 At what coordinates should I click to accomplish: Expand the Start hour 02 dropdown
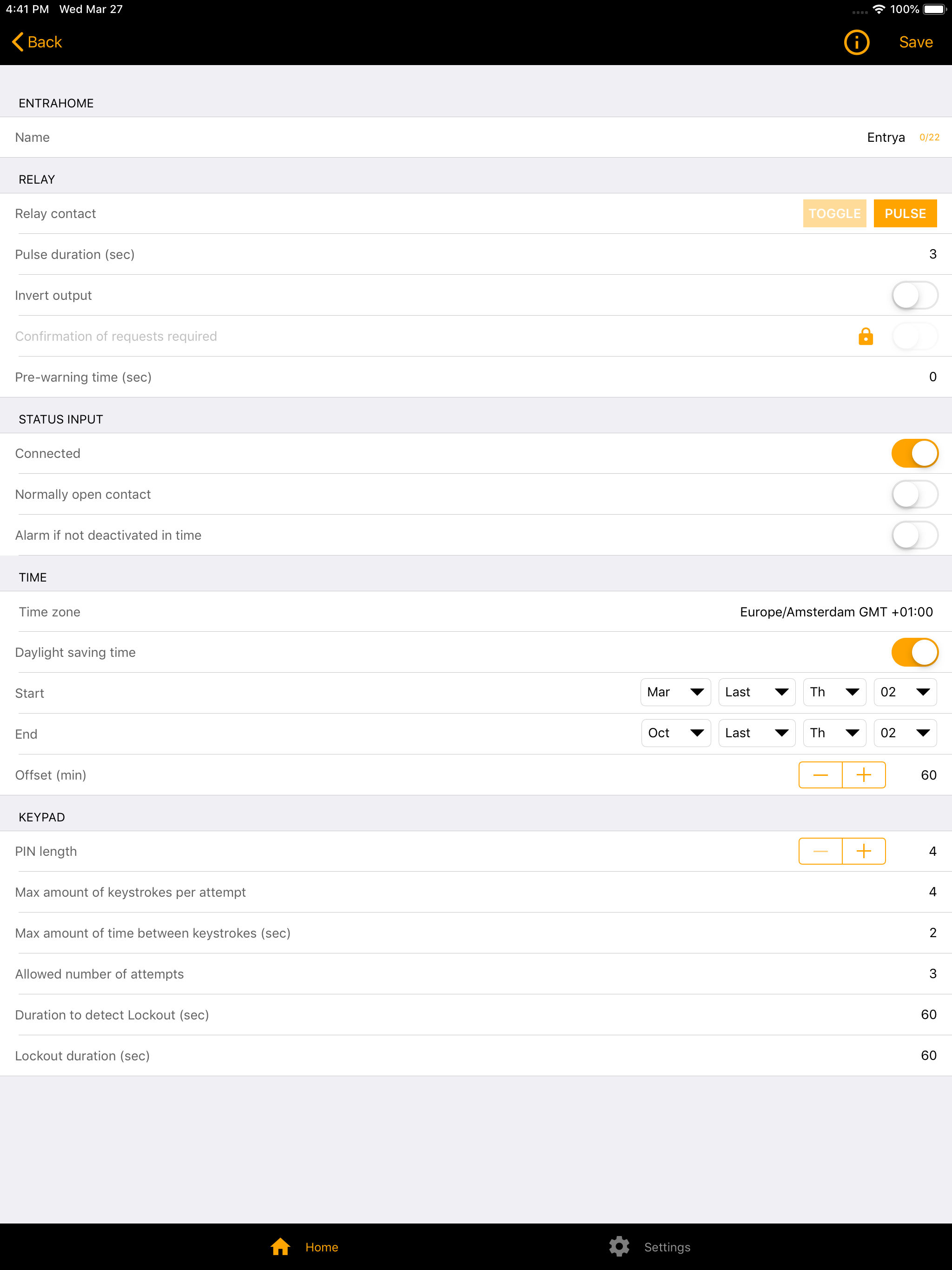(x=905, y=692)
